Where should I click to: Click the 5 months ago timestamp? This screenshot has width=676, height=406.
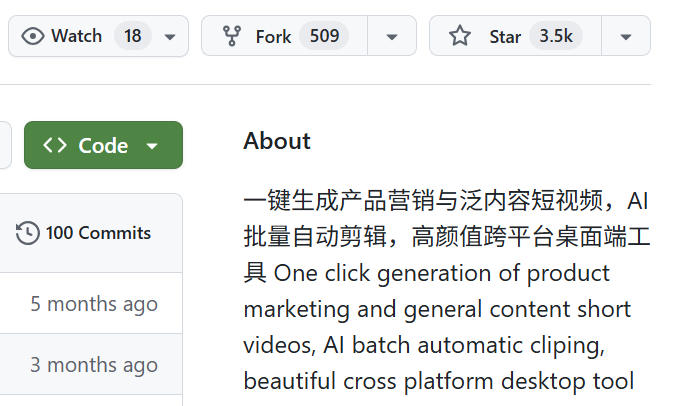click(93, 303)
